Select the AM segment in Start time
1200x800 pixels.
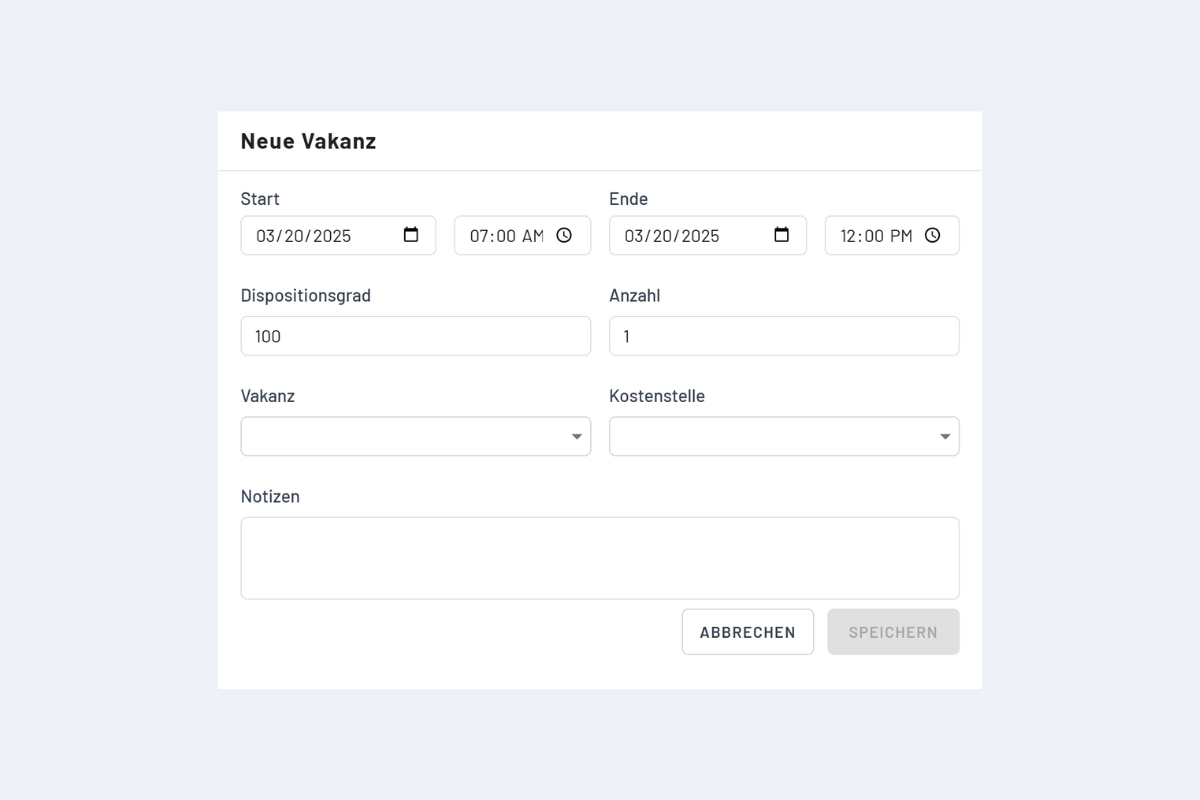(532, 236)
